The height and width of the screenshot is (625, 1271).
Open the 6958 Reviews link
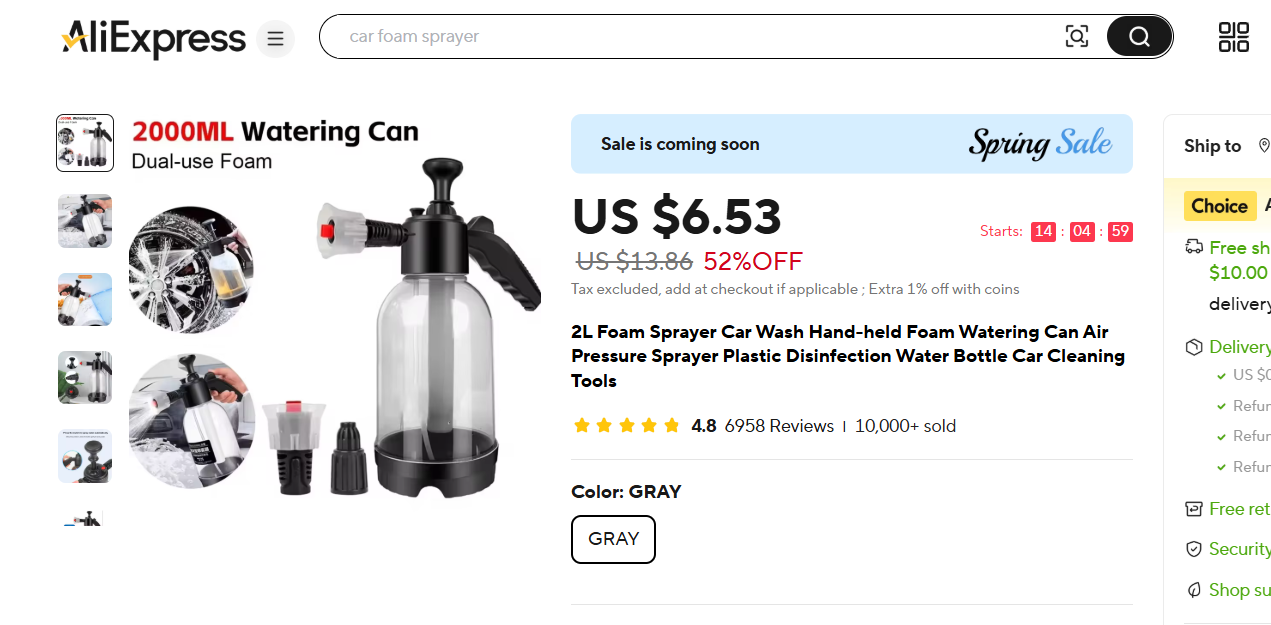[x=779, y=426]
